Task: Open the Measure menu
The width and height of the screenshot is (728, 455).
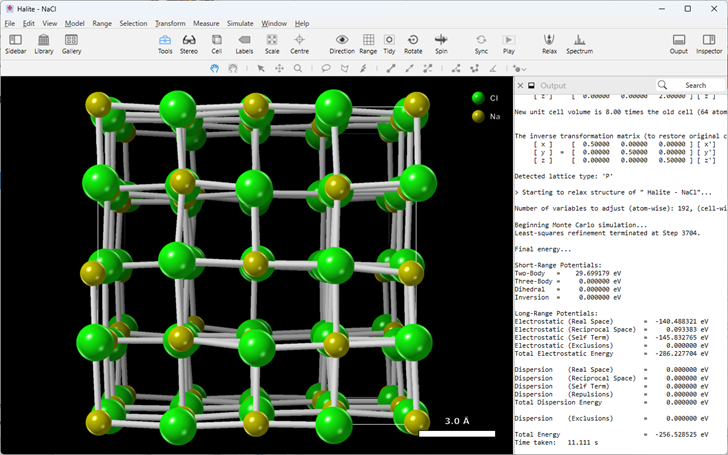Action: coord(206,23)
